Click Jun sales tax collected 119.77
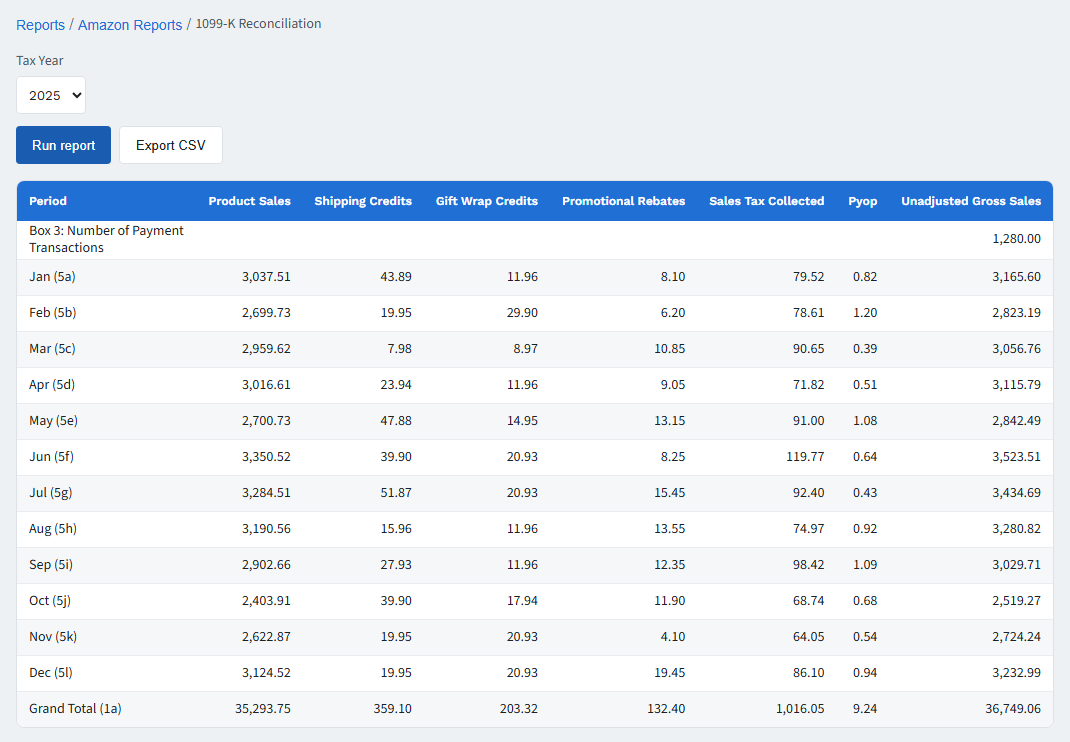This screenshot has width=1070, height=742. click(x=805, y=457)
